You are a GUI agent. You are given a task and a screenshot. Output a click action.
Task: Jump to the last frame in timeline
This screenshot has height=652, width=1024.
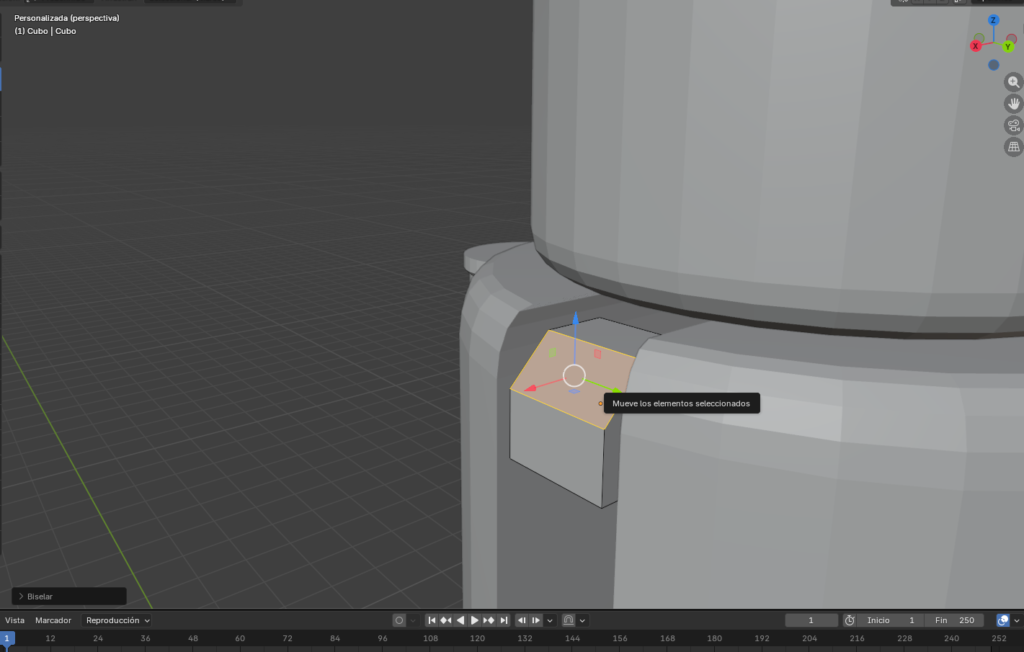505,620
